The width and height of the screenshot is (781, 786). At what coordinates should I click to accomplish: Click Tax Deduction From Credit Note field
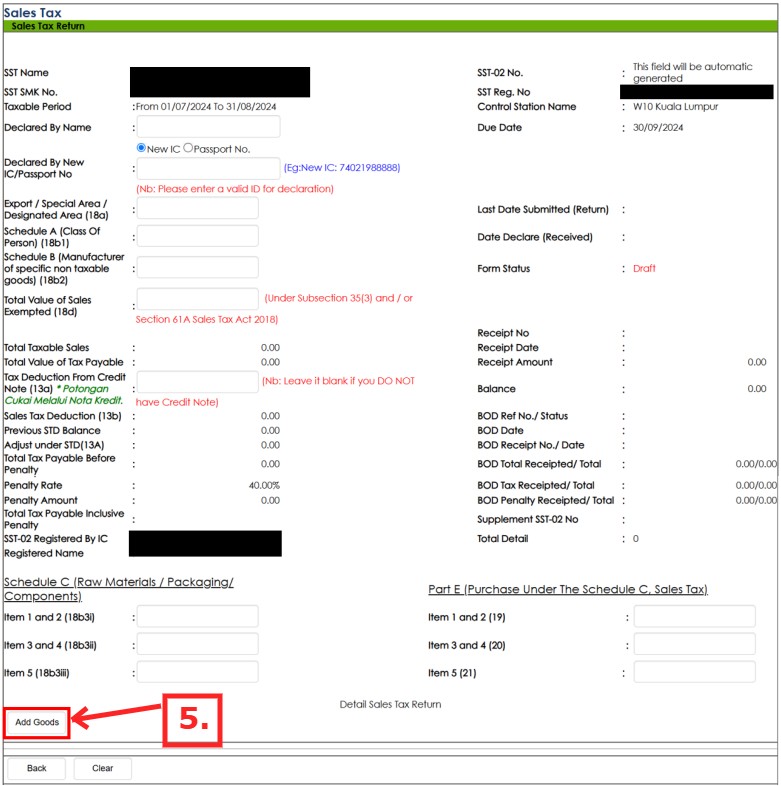tap(197, 381)
